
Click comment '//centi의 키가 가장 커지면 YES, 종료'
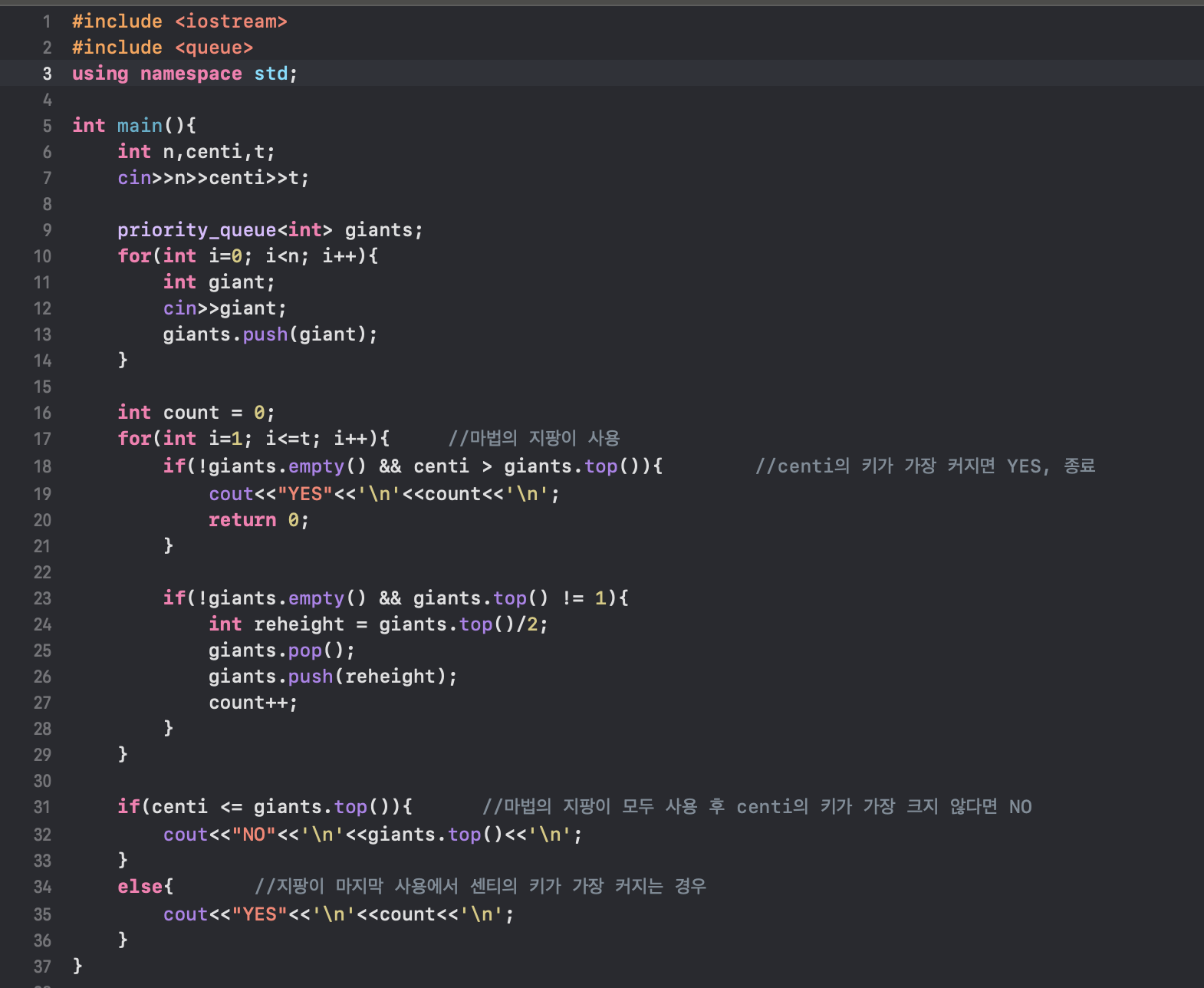point(925,466)
